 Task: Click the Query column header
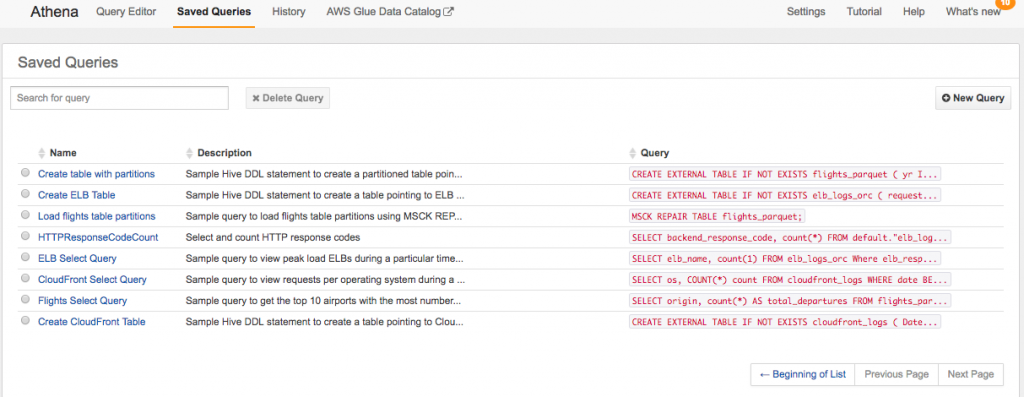tap(654, 153)
